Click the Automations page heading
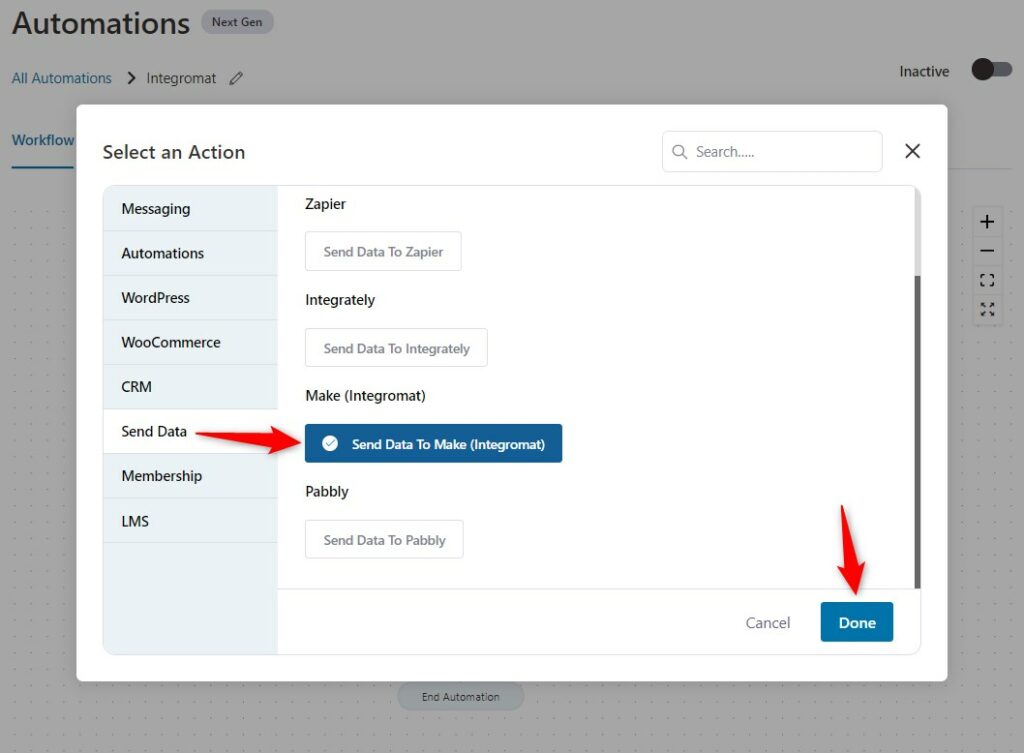The image size is (1024, 753). 101,24
